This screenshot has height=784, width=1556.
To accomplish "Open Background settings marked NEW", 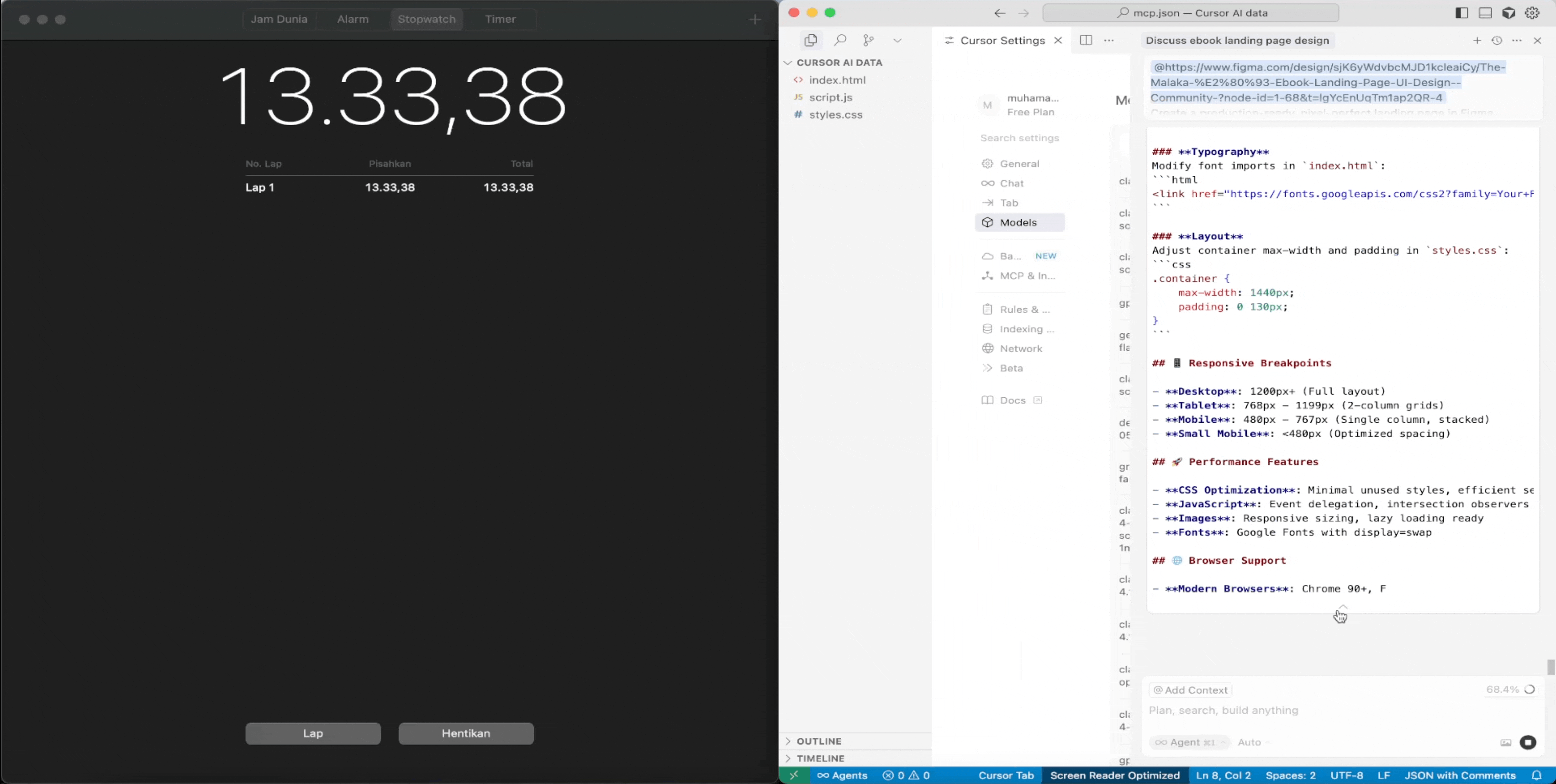I will tap(1020, 256).
